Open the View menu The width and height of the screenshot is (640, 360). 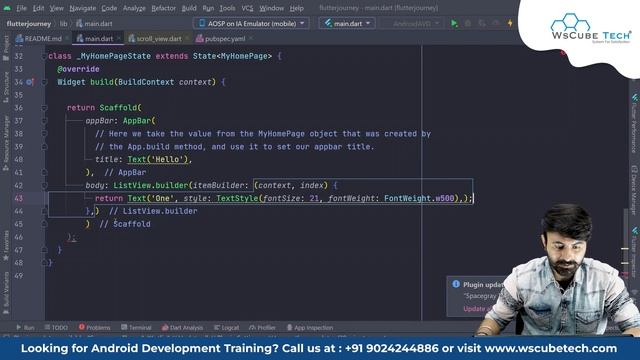(x=56, y=8)
